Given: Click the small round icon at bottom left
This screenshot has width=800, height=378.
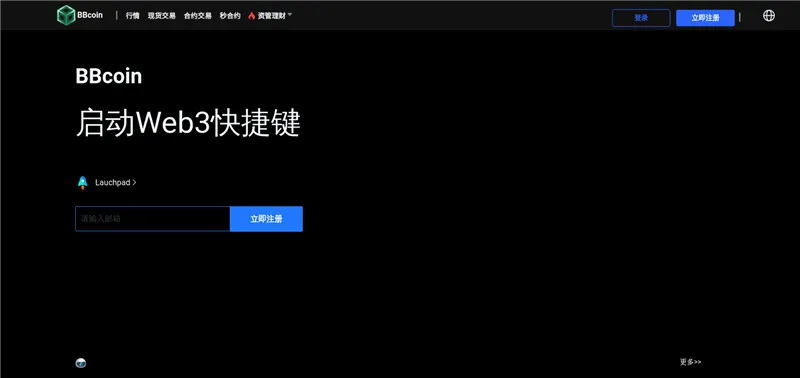Looking at the screenshot, I should coord(81,363).
